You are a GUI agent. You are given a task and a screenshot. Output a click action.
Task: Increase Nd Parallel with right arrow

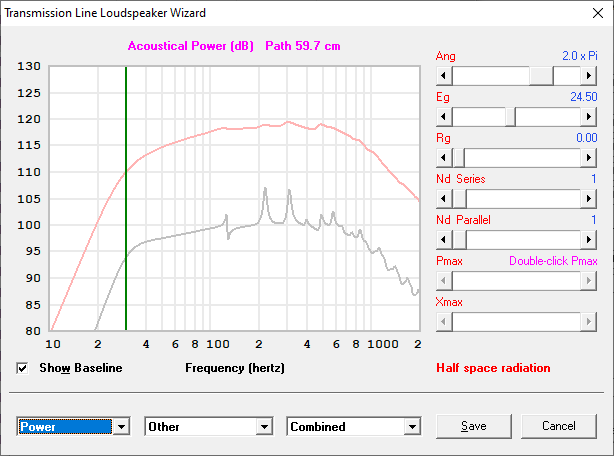[589, 240]
